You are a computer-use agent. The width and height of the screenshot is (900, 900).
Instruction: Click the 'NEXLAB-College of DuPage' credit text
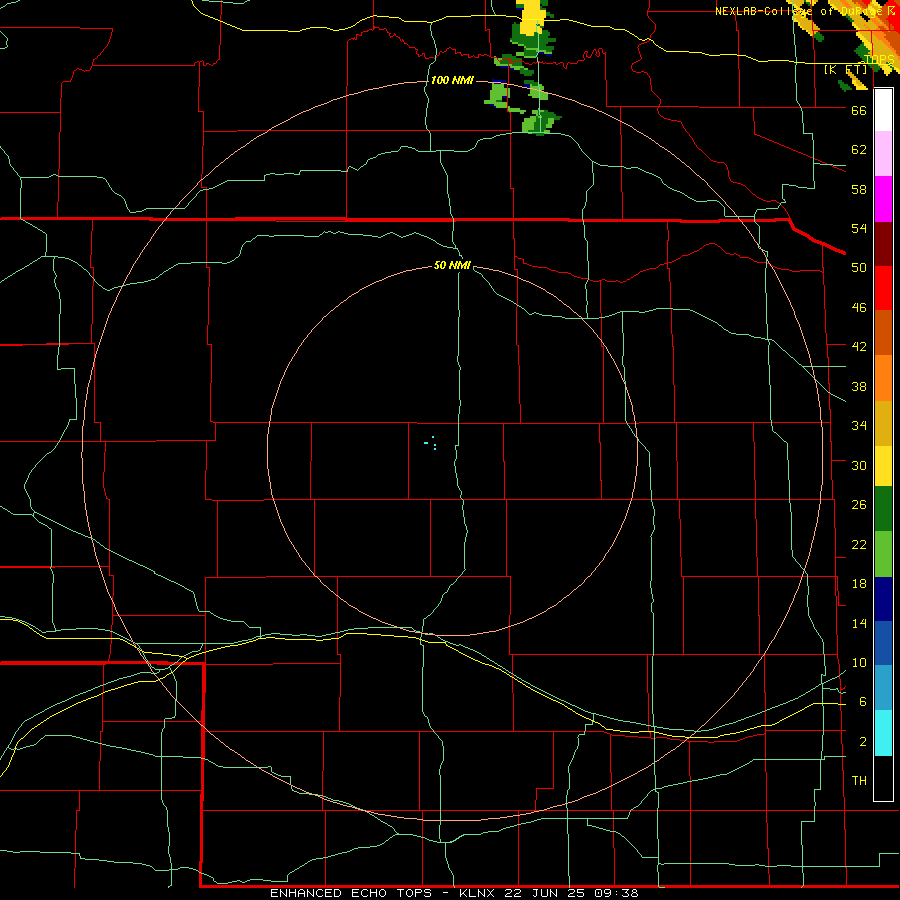pos(798,11)
